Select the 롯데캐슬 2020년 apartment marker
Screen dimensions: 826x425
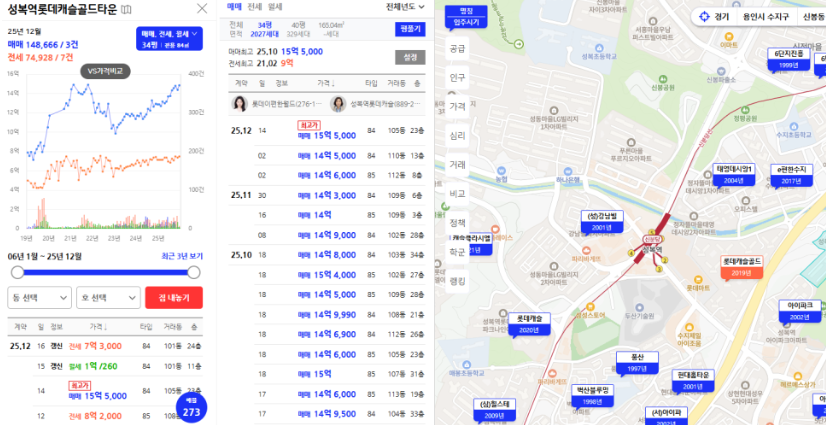pyautogui.click(x=529, y=324)
